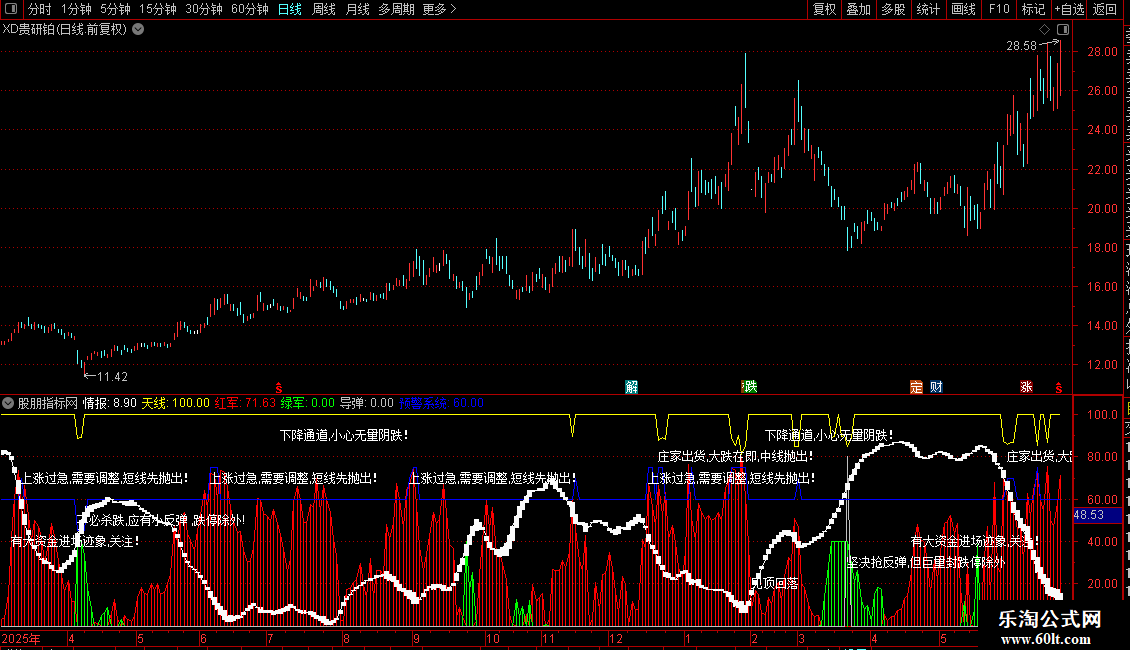Select the 日线 daily period
Screen dimensions: 1130x650
point(290,9)
